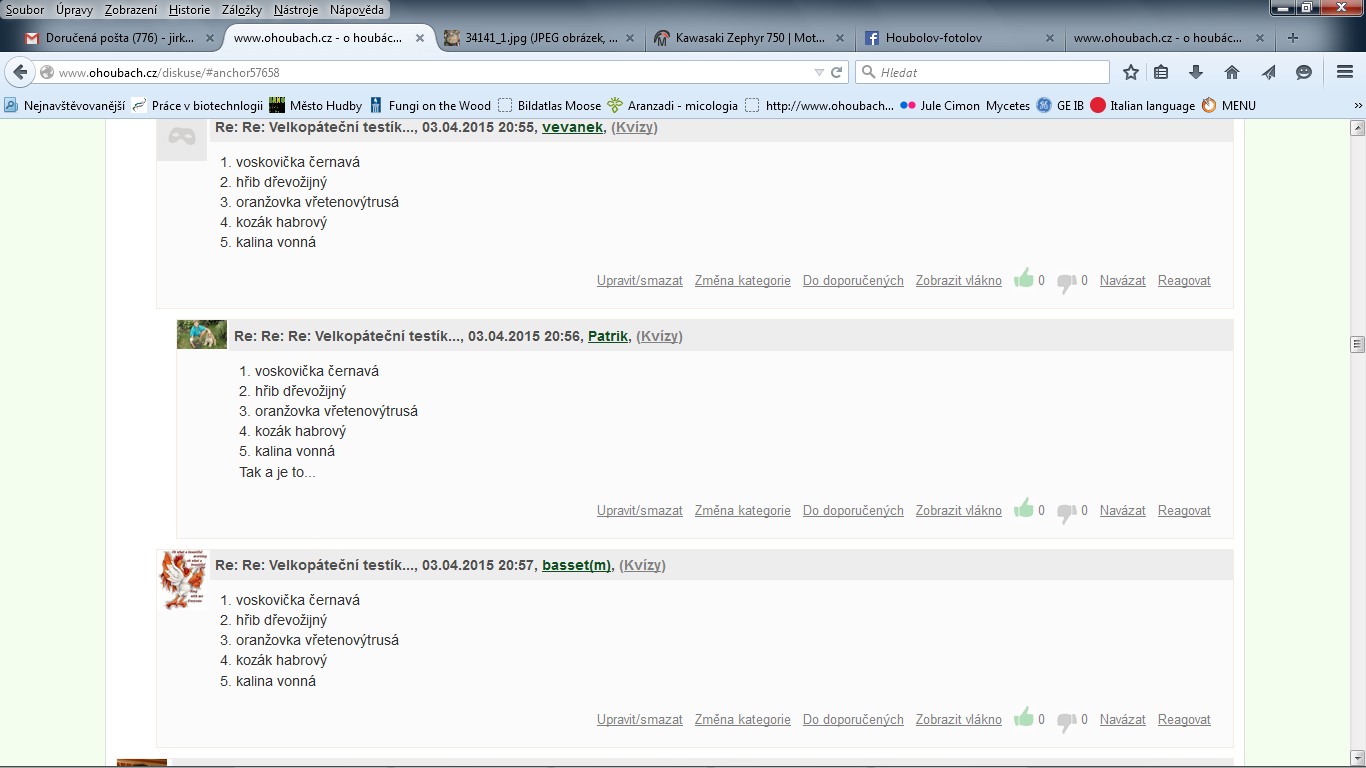Open the Záložky menu
Viewport: 1366px width, 768px height.
242,9
